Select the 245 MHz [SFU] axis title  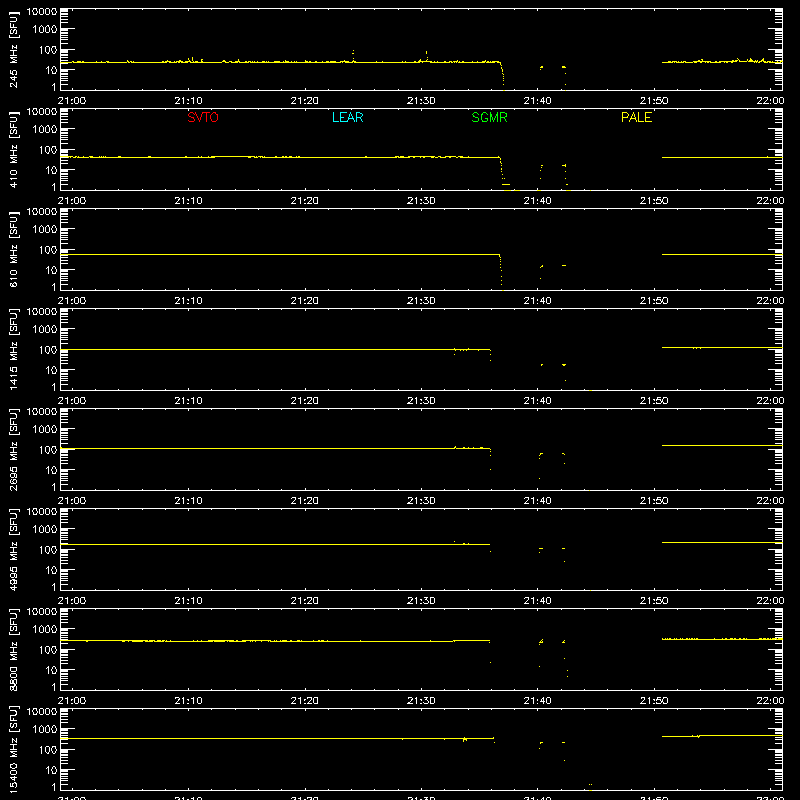(x=14, y=49)
